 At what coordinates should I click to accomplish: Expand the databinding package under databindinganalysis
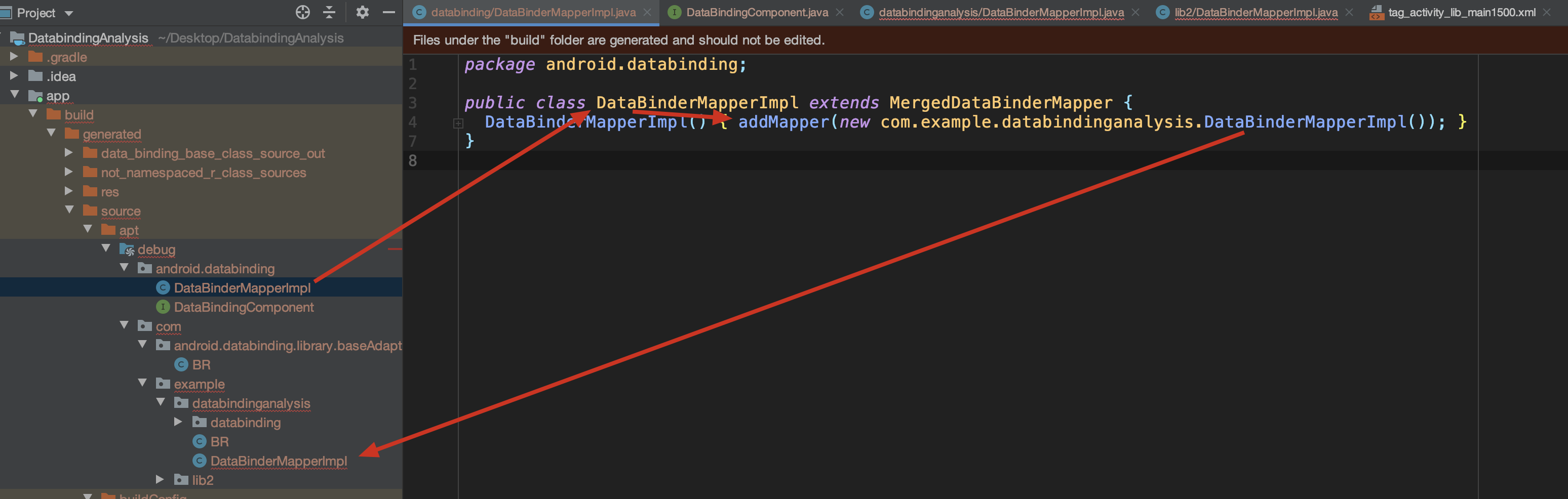178,422
